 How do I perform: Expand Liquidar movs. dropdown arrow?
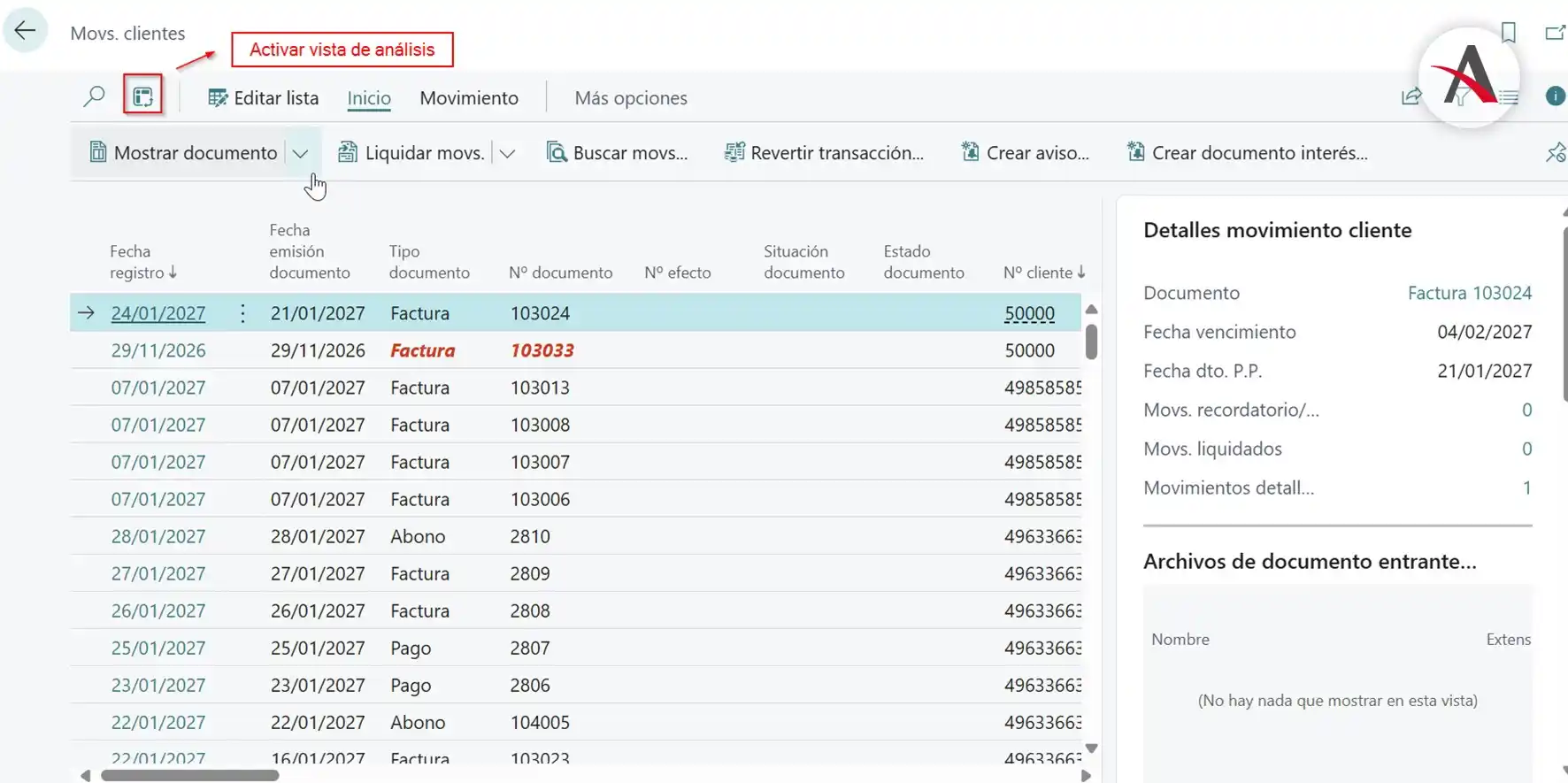pyautogui.click(x=507, y=153)
